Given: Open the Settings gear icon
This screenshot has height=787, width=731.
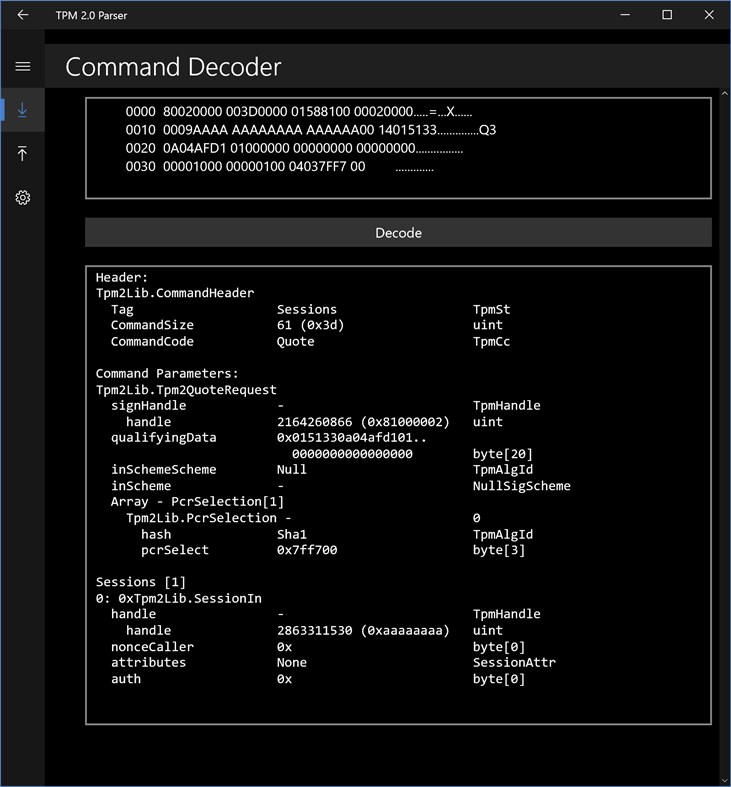Looking at the screenshot, I should [x=23, y=197].
